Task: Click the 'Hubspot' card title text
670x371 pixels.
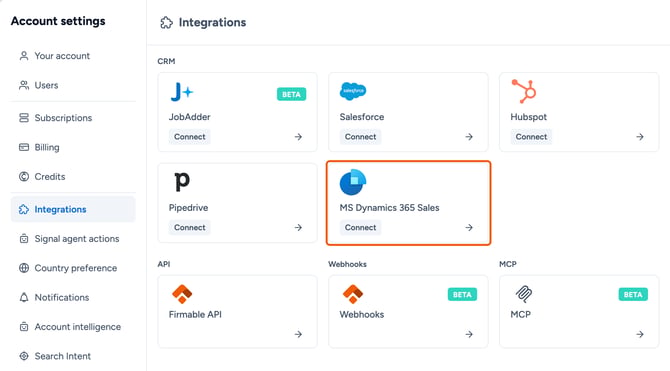Action: point(529,117)
